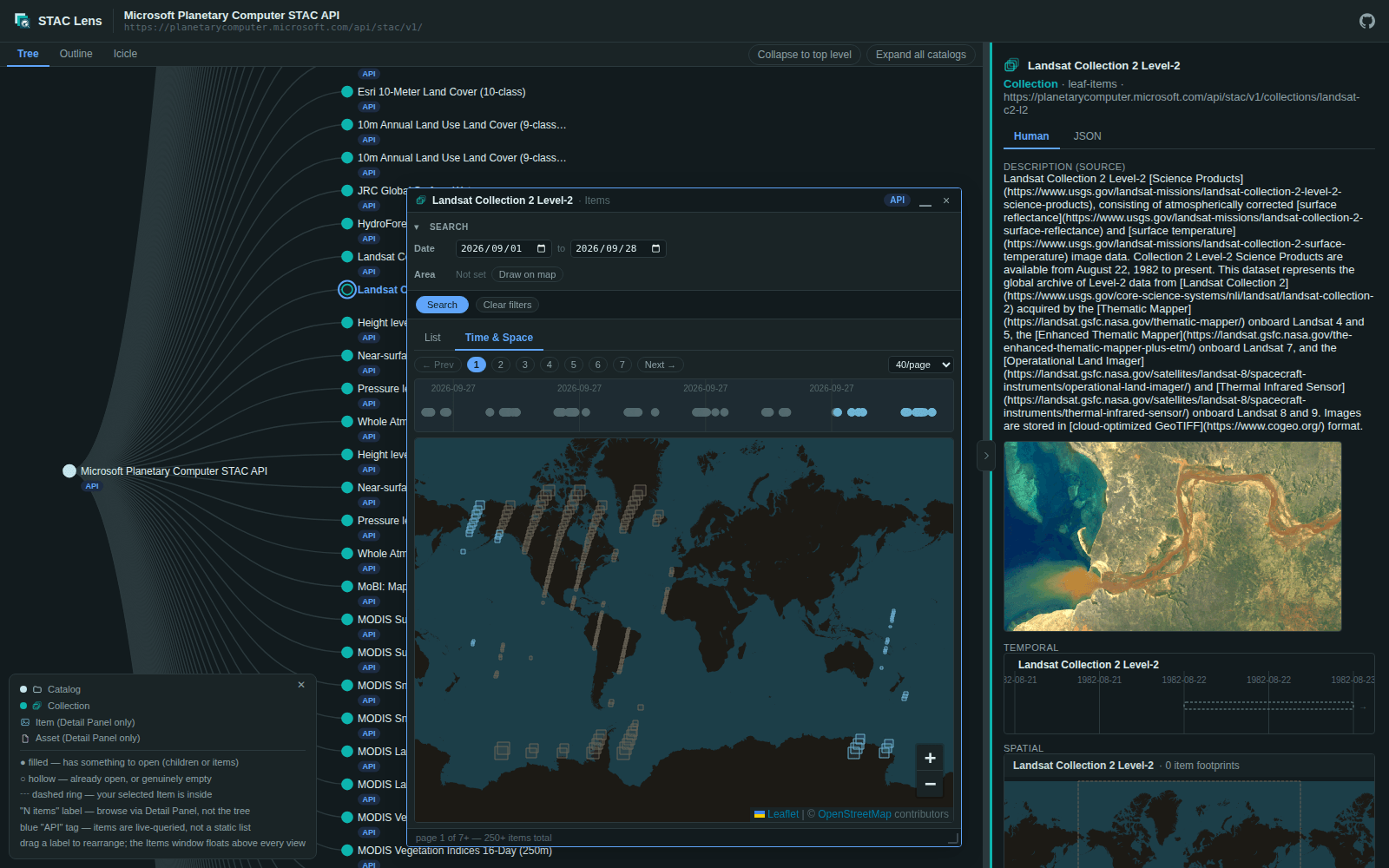Open the end date calendar picker
The height and width of the screenshot is (868, 1389).
[x=656, y=248]
